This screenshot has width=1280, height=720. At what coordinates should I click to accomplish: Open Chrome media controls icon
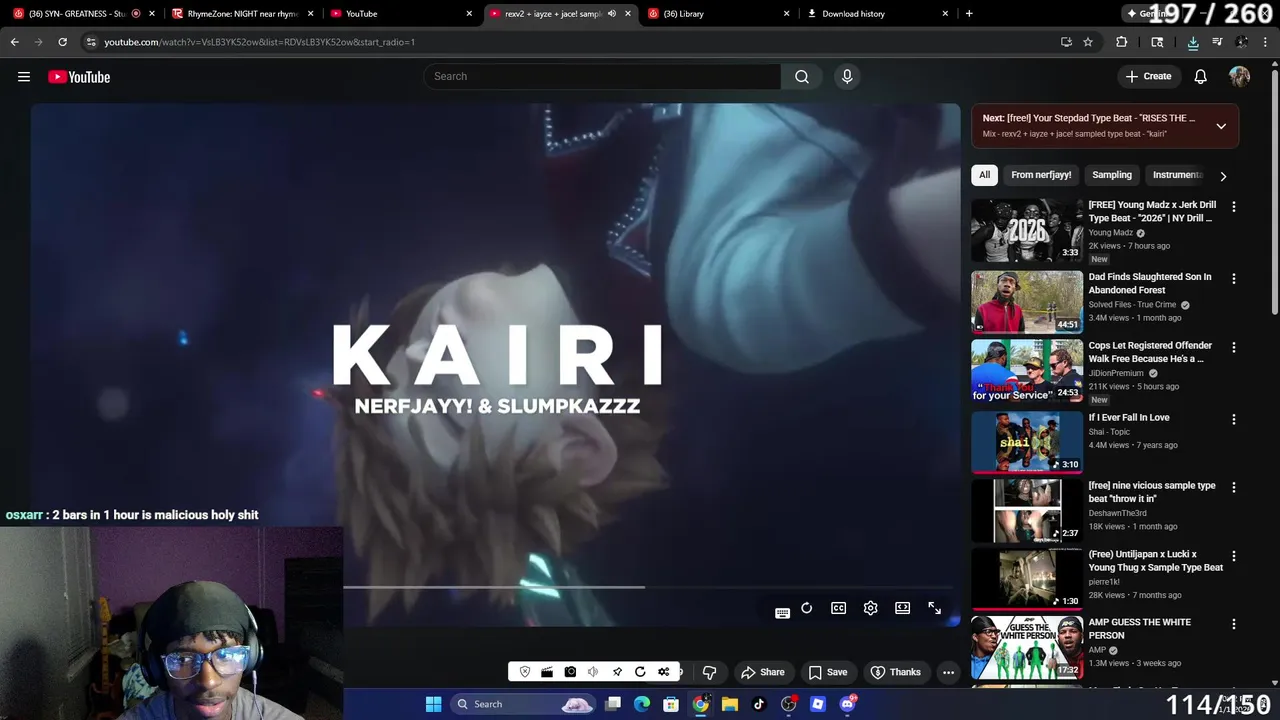(1217, 42)
